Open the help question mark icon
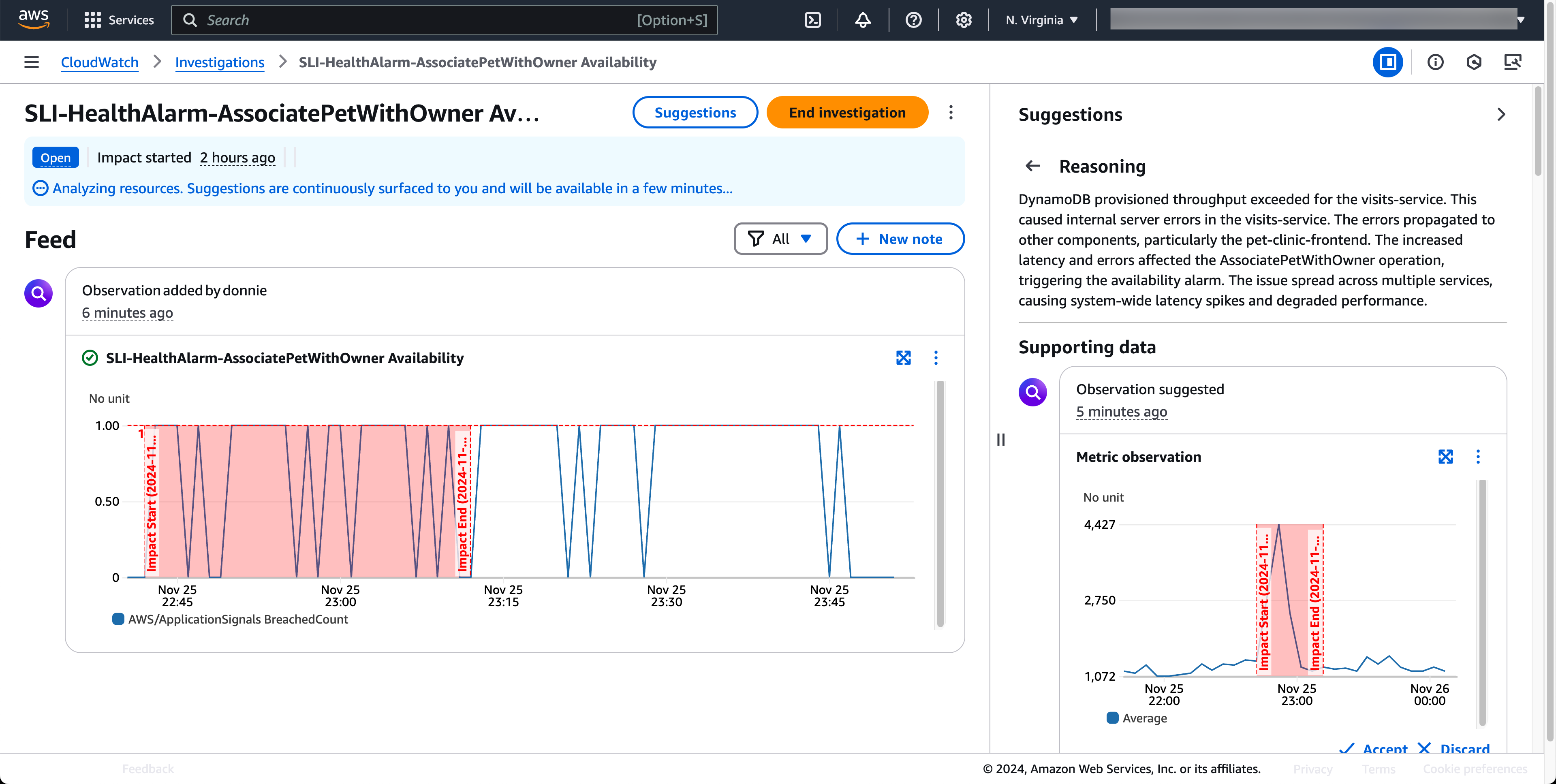Screen dimensions: 1556x784 coord(913,20)
